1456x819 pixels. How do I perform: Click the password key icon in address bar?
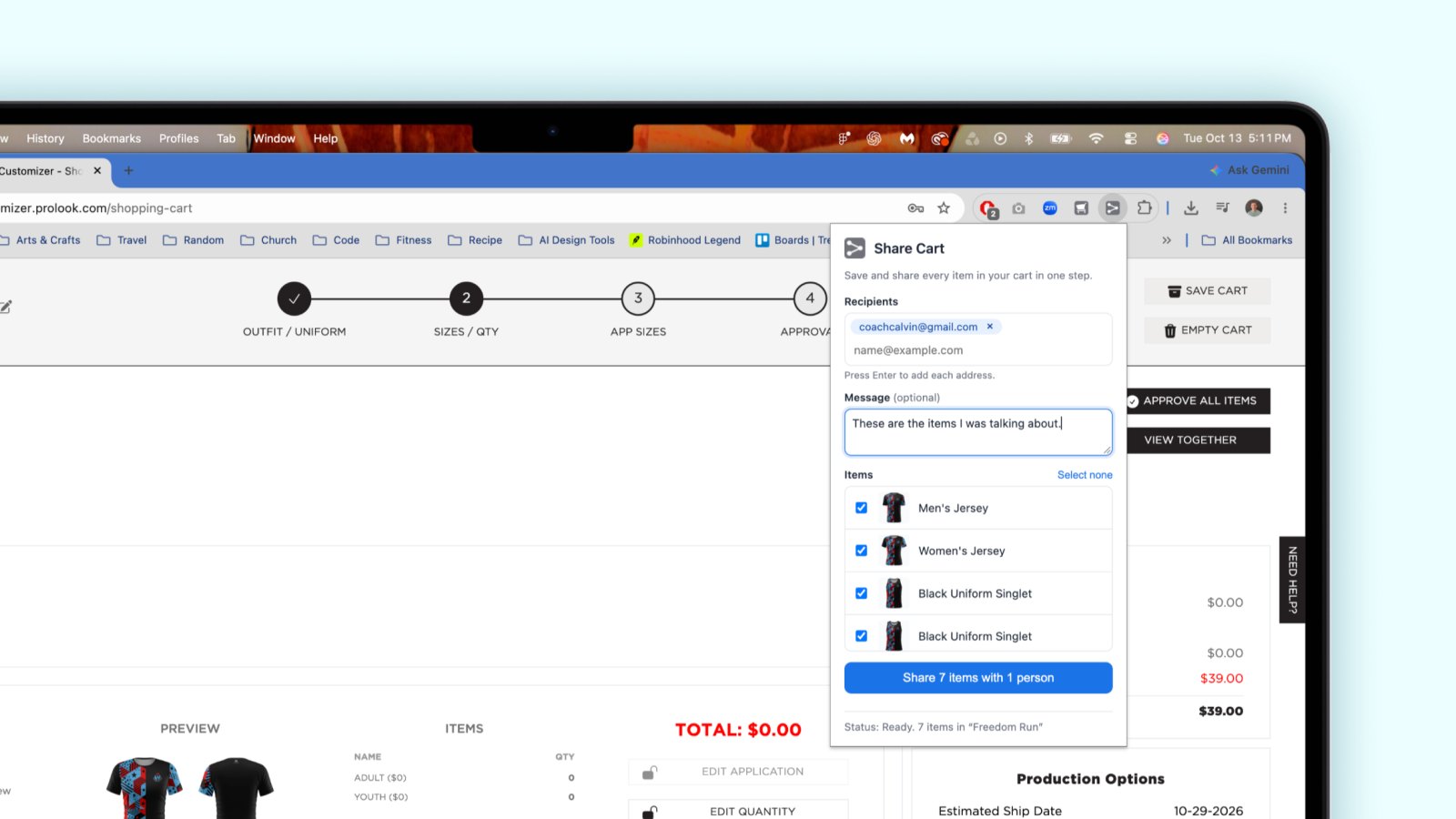(915, 208)
